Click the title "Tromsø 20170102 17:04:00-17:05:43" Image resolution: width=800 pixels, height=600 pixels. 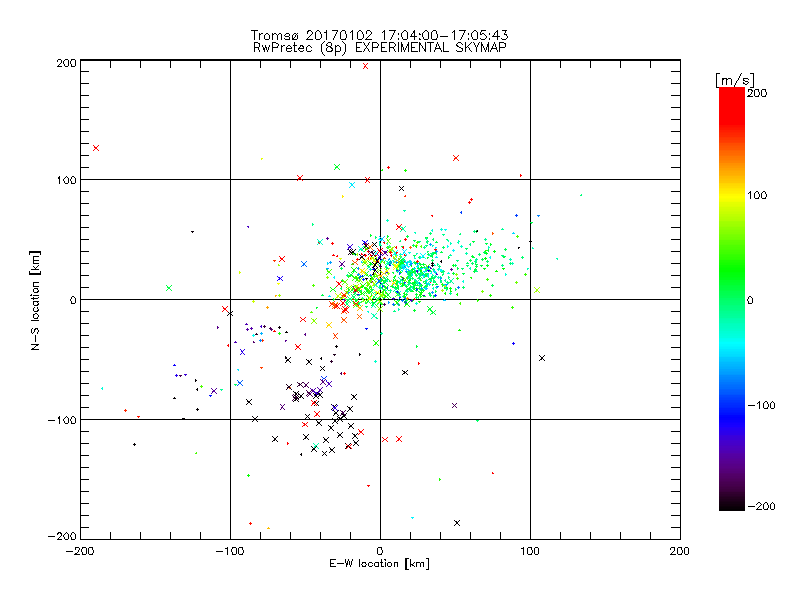coord(379,35)
